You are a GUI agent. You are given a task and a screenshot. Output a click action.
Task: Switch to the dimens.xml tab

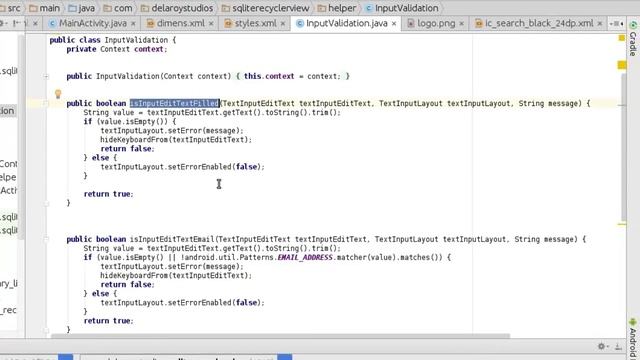point(181,24)
